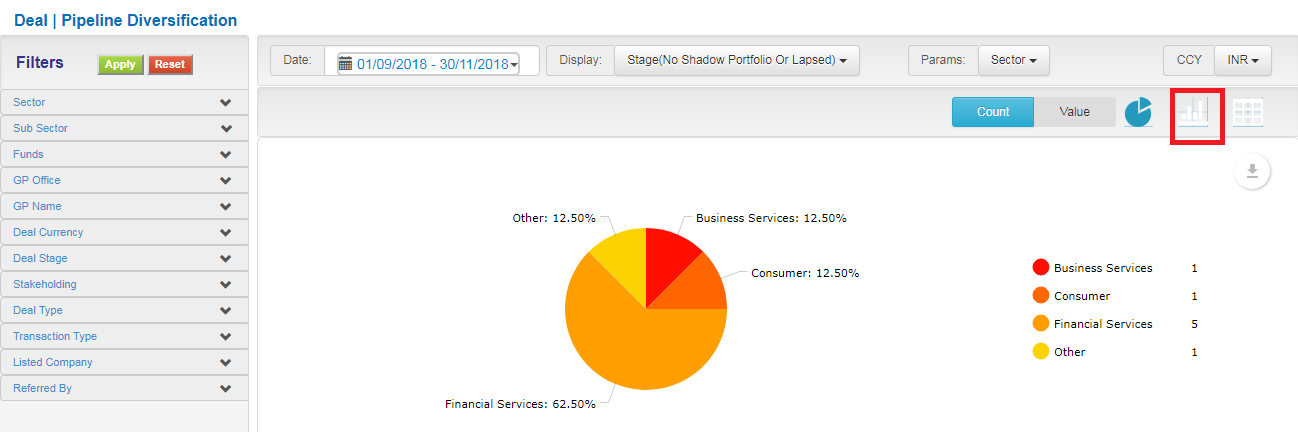Download the chart using the download icon
The image size is (1298, 432).
point(1252,171)
